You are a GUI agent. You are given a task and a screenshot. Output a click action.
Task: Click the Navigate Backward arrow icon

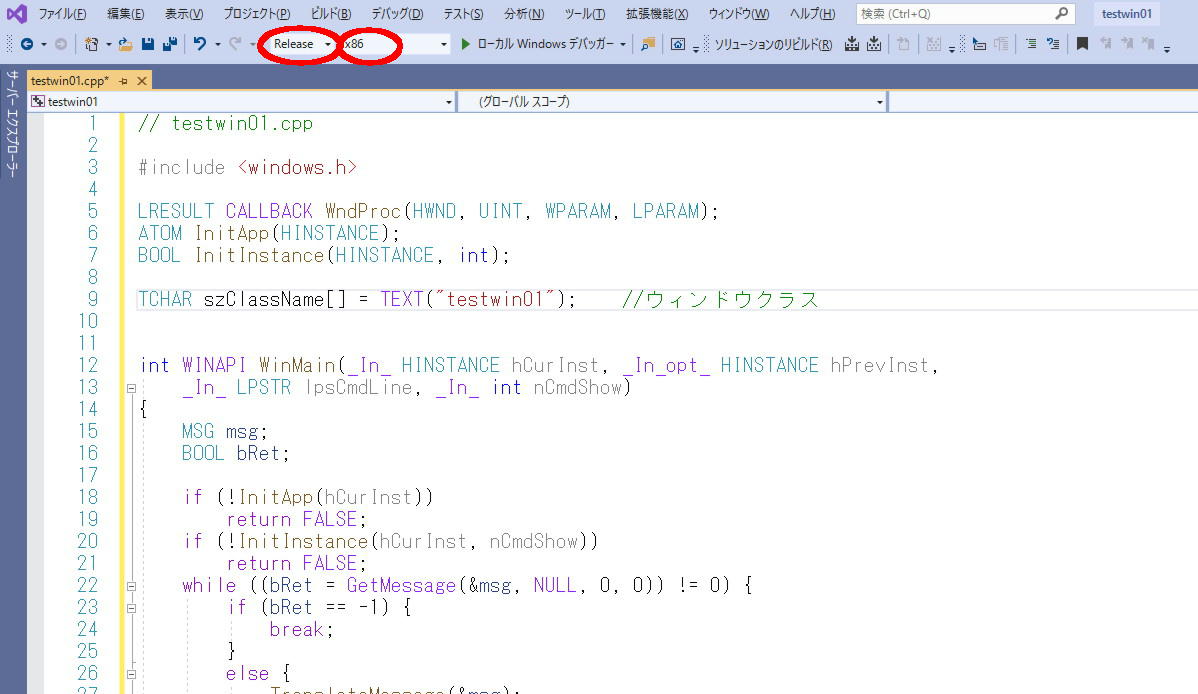[x=26, y=44]
